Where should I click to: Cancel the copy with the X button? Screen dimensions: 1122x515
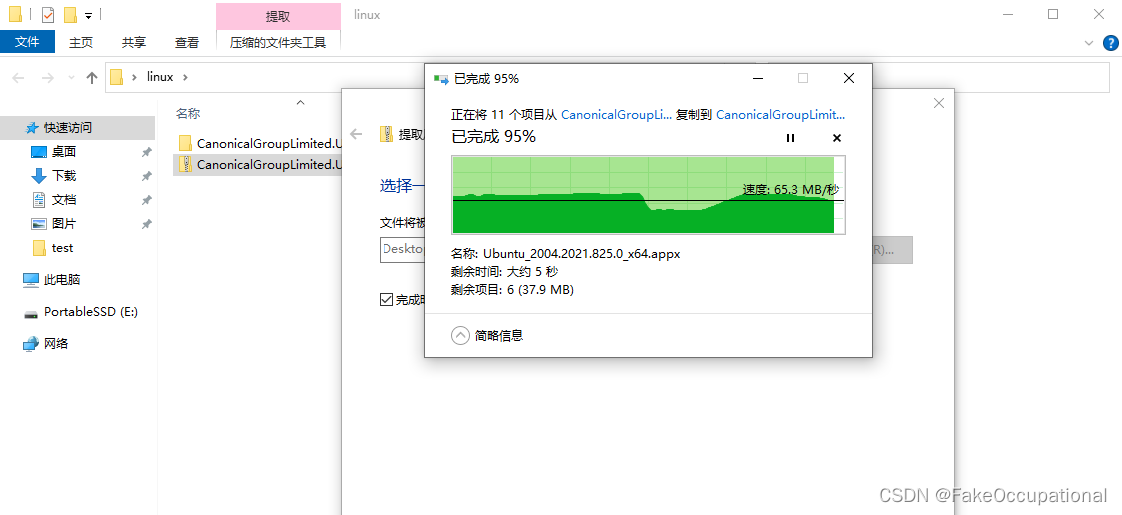coord(837,138)
